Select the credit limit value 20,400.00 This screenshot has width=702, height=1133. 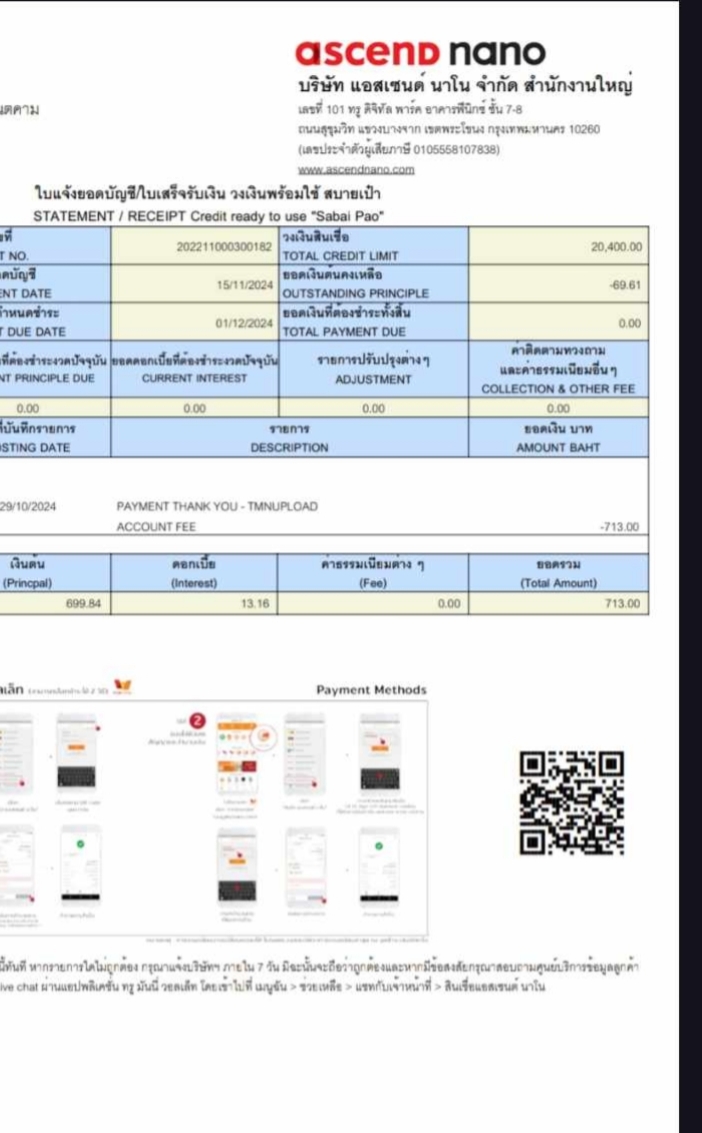tap(616, 247)
